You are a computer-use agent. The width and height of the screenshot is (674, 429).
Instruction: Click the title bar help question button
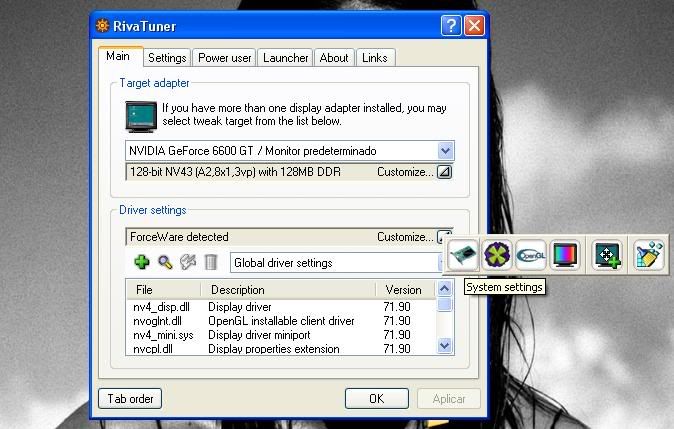click(x=451, y=26)
